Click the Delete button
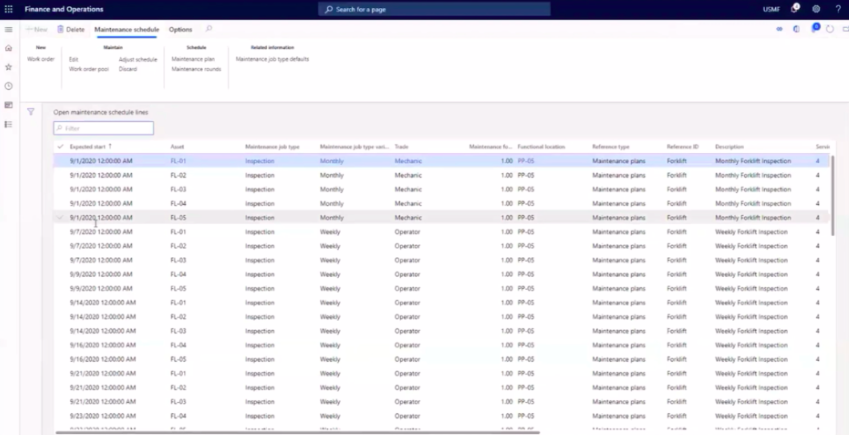 point(71,30)
